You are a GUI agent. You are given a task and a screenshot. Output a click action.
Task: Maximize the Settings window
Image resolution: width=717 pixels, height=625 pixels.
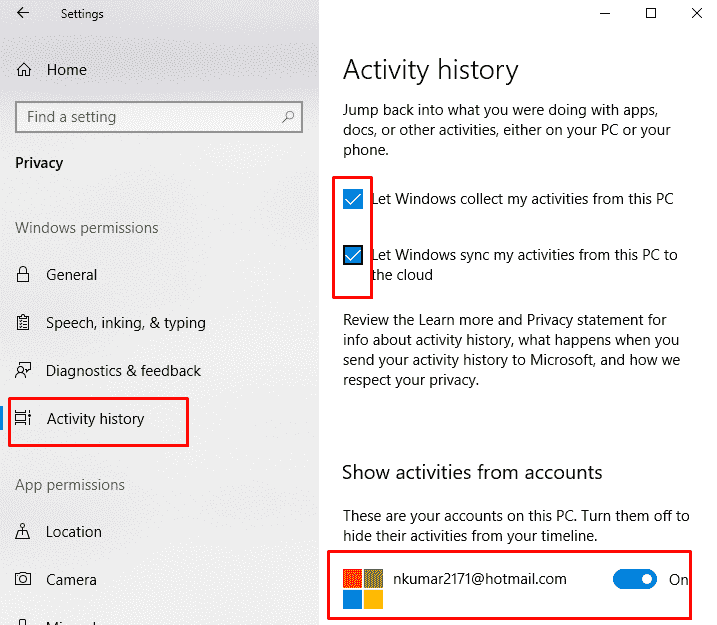(651, 13)
